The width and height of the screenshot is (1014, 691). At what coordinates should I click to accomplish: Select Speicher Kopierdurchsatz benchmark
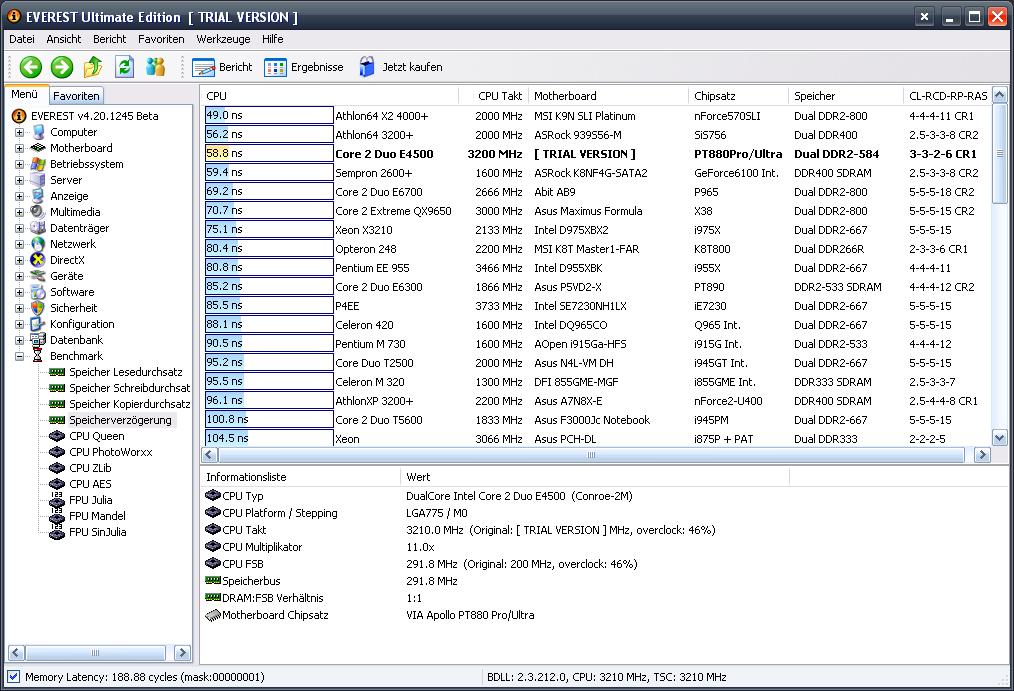click(x=129, y=404)
